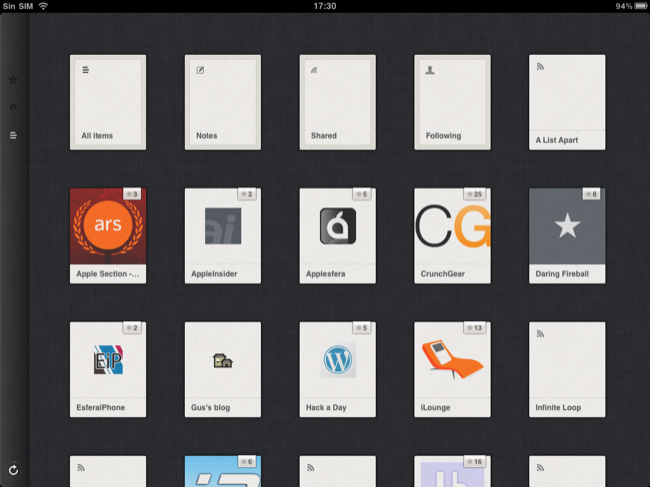650x487 pixels.
Task: Tap the Applesfera apple logo
Action: click(337, 226)
